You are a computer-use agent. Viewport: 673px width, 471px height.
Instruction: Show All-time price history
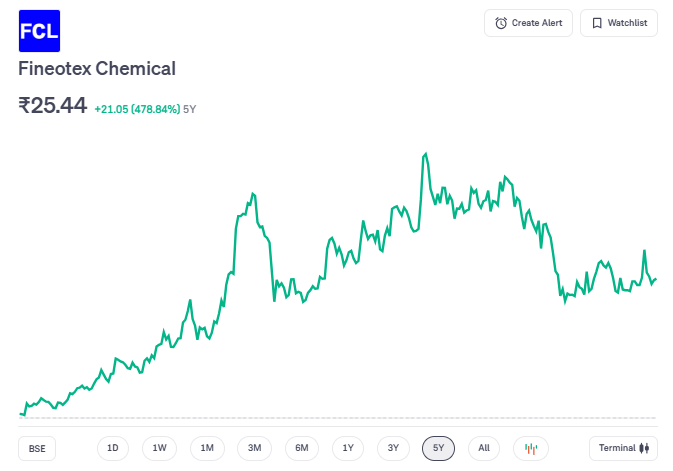click(x=484, y=448)
